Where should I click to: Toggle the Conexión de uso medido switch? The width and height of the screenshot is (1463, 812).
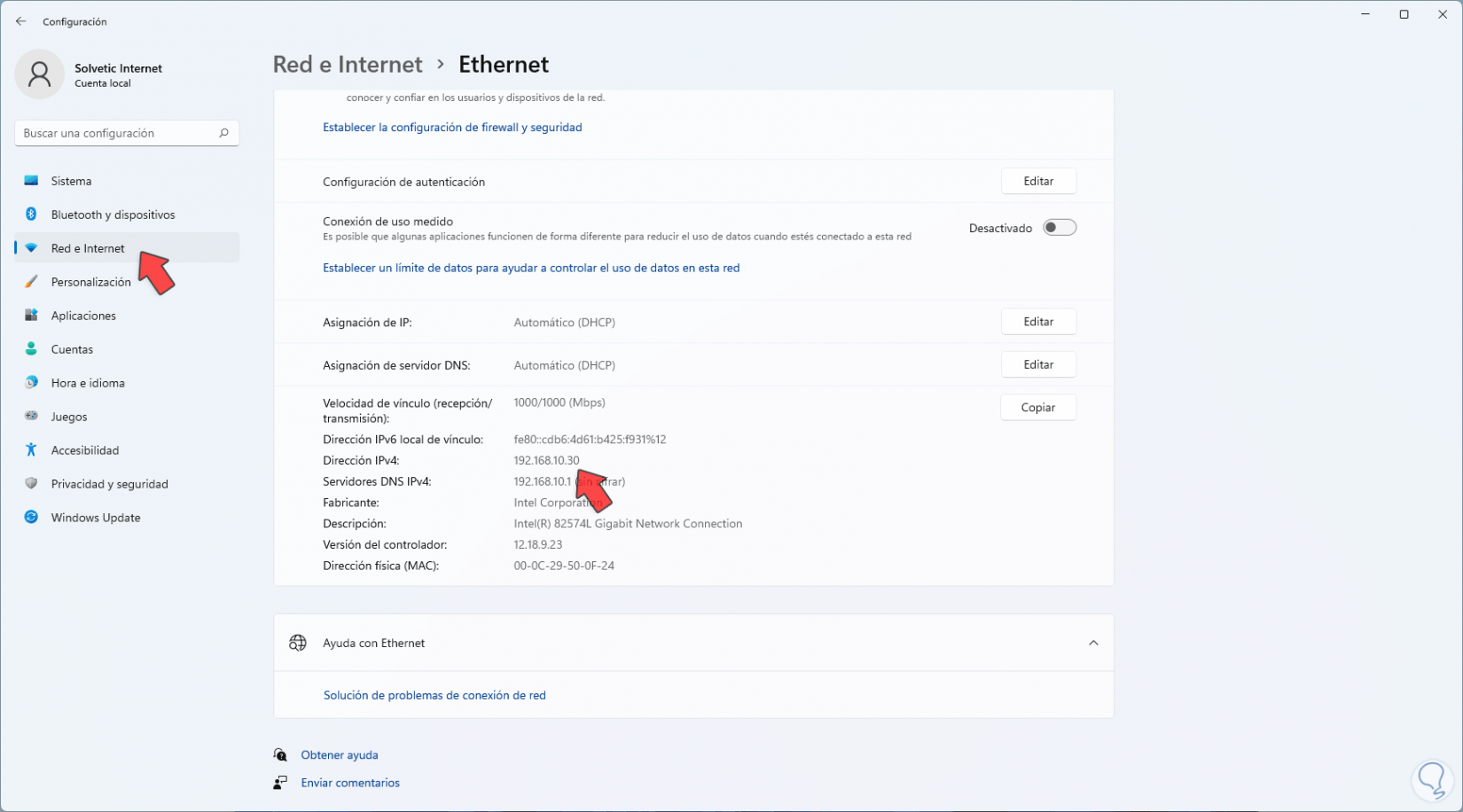[x=1060, y=228]
